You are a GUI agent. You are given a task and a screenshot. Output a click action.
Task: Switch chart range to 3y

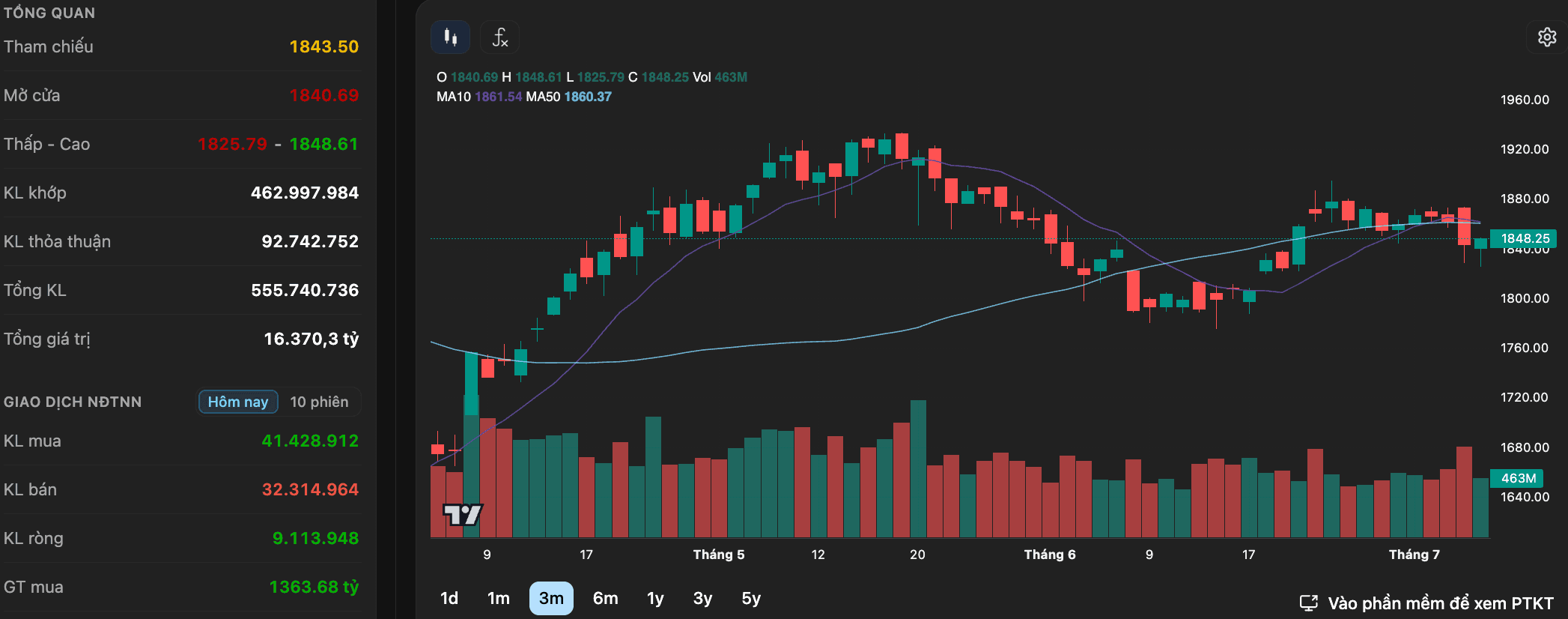(x=702, y=598)
